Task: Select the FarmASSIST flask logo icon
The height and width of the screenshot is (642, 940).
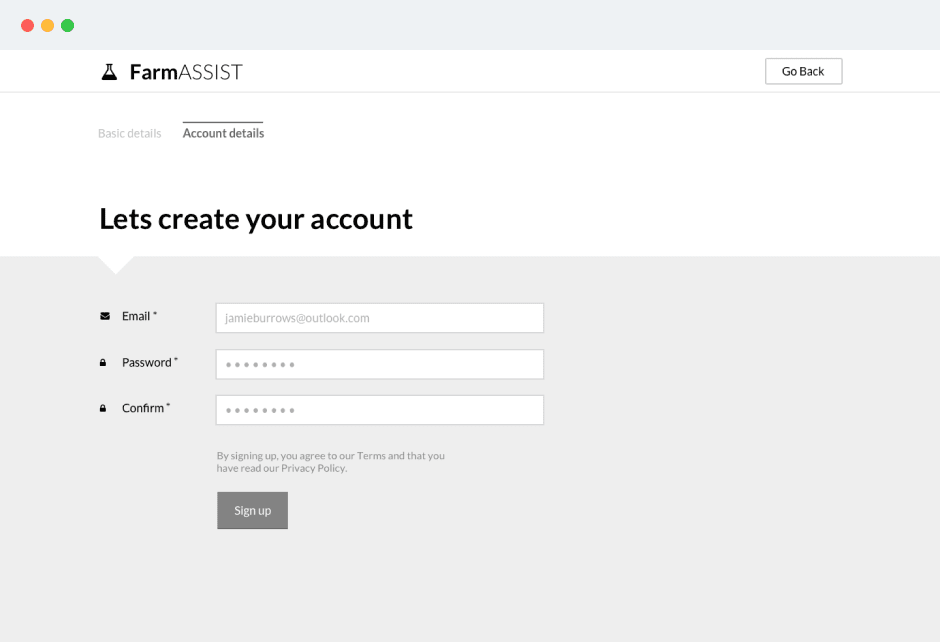Action: (x=109, y=70)
